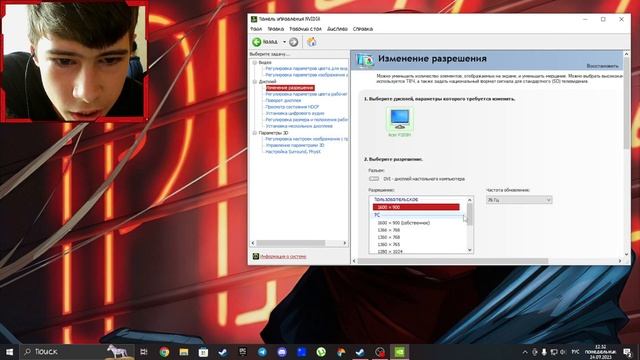Screen dimensions: 640x360
Task: Open Поворот дисплея page
Action: click(x=283, y=100)
